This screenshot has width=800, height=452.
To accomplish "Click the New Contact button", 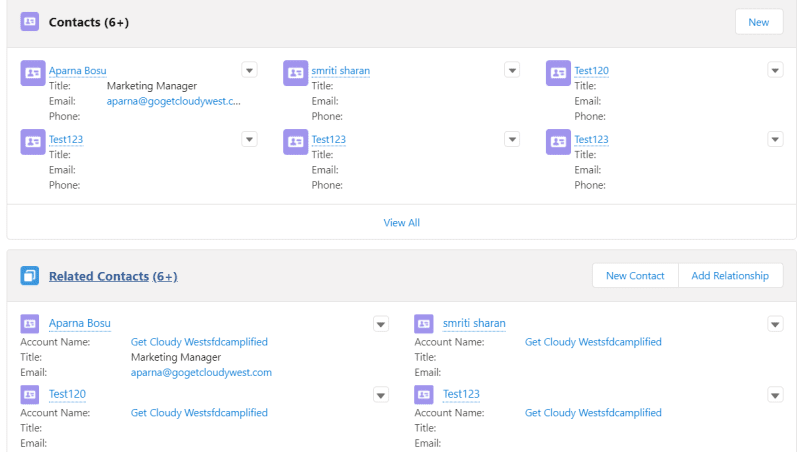I will 635,275.
